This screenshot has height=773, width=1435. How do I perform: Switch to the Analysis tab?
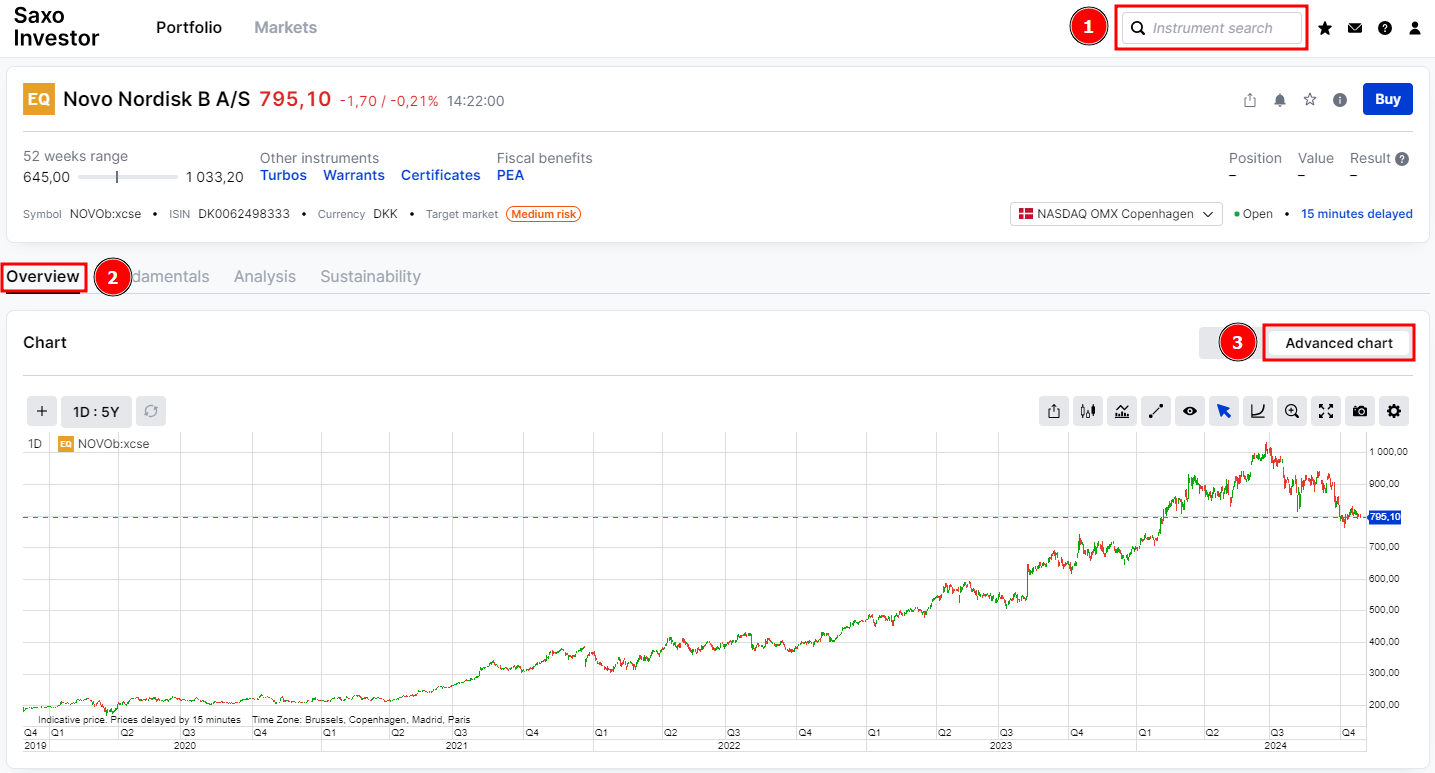(x=265, y=277)
